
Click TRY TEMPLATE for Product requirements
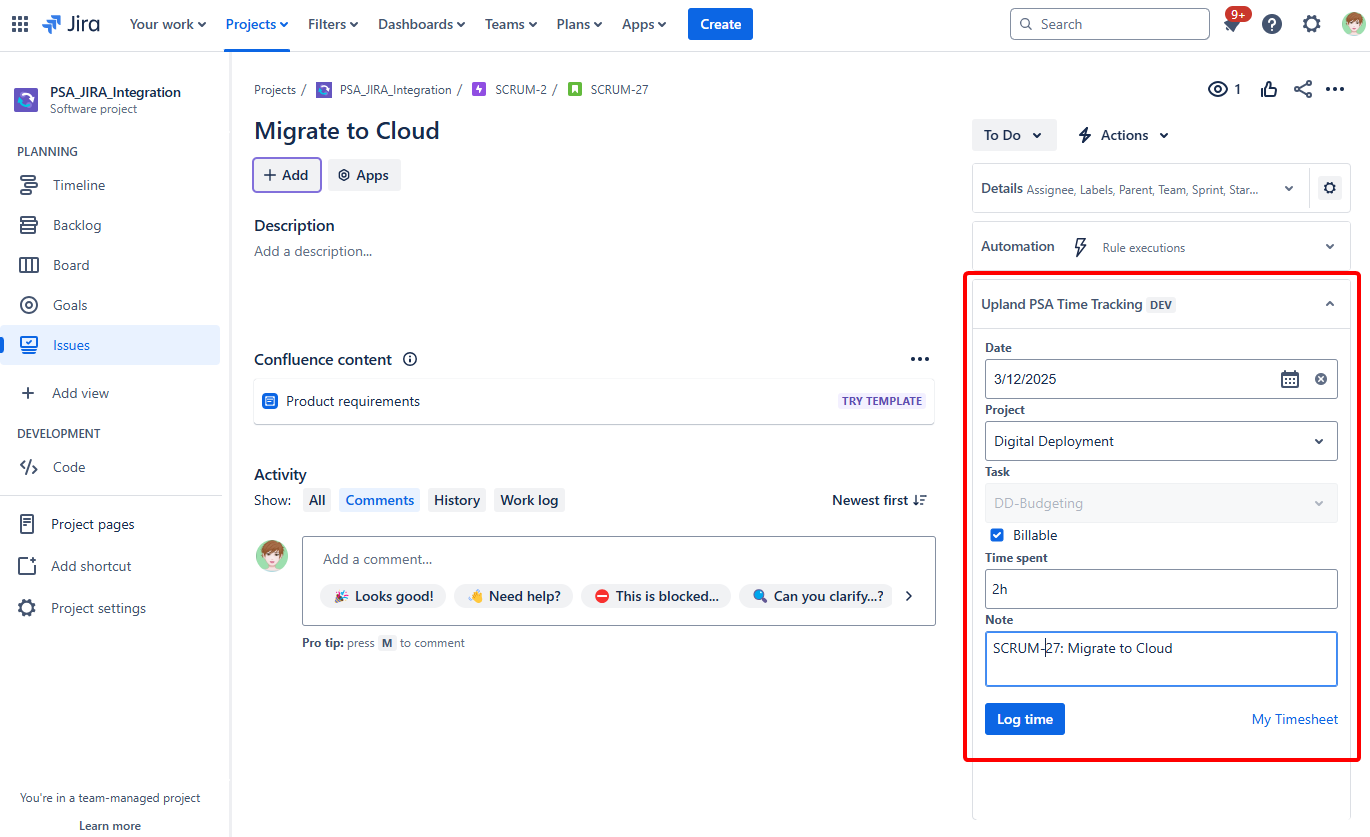click(x=882, y=401)
